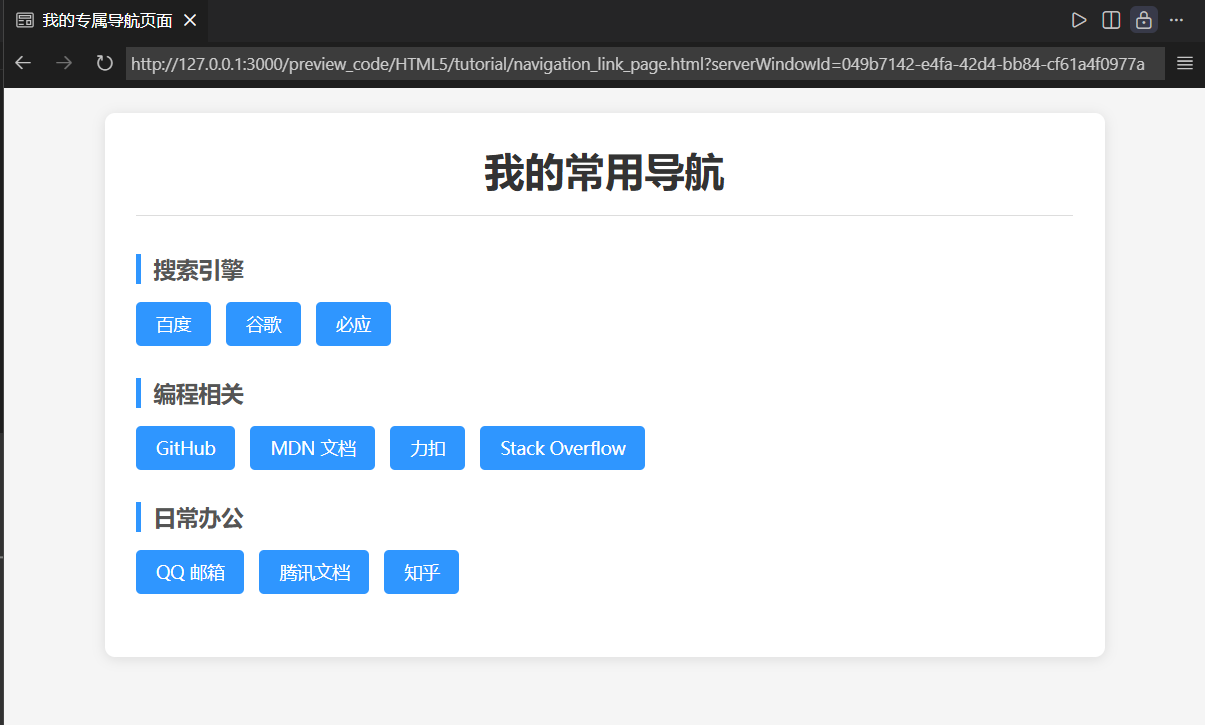Open the MDN 文档 link

point(312,448)
